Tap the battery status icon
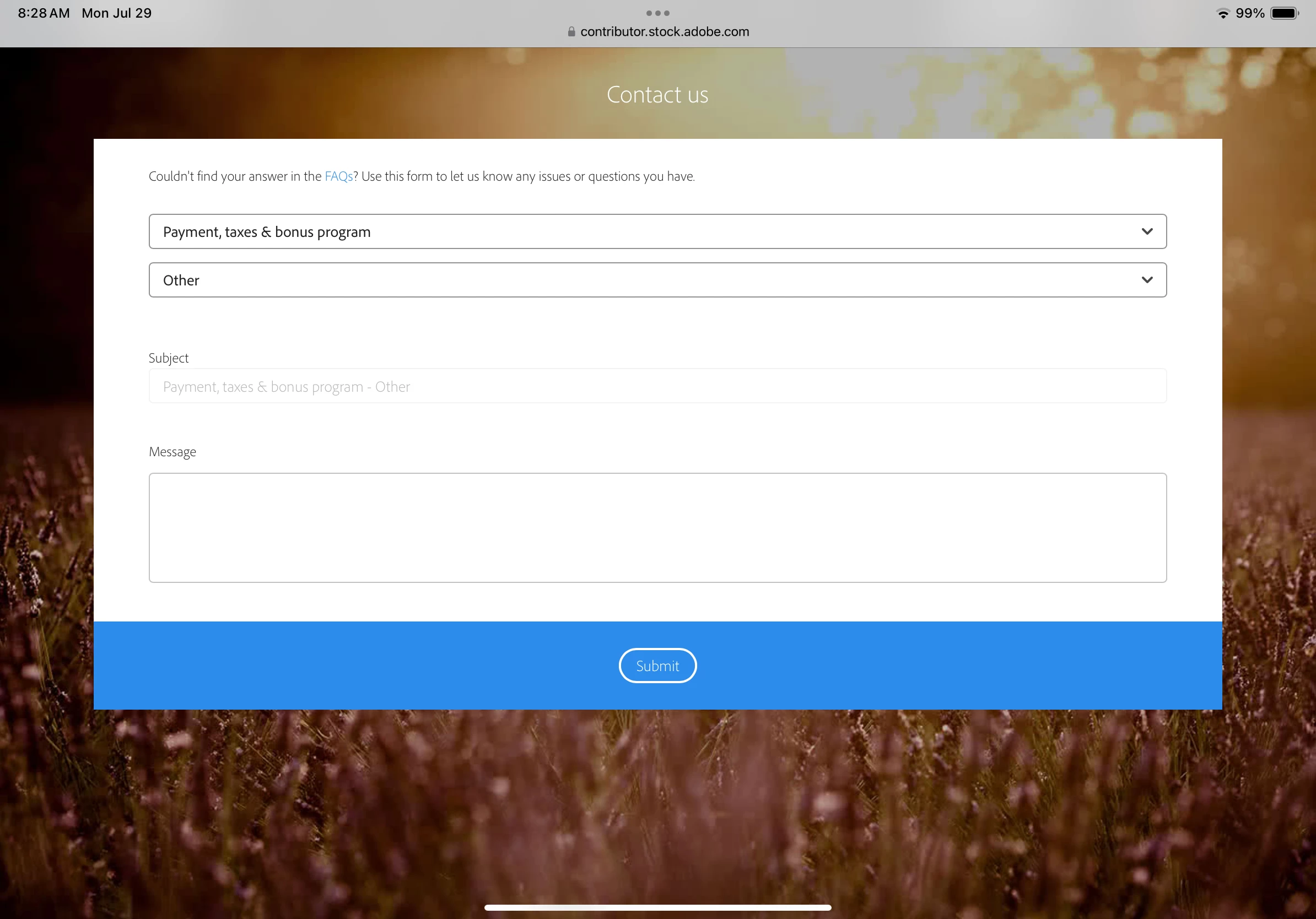The height and width of the screenshot is (919, 1316). point(1284,13)
